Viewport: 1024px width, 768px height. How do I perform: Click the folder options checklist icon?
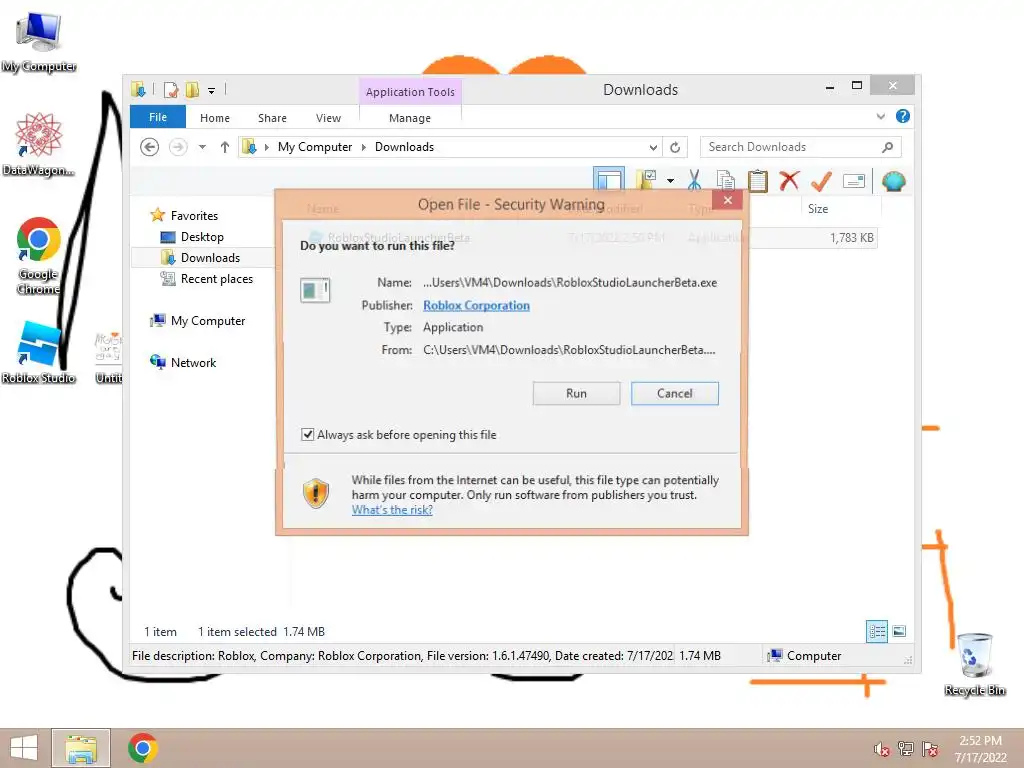tap(647, 180)
